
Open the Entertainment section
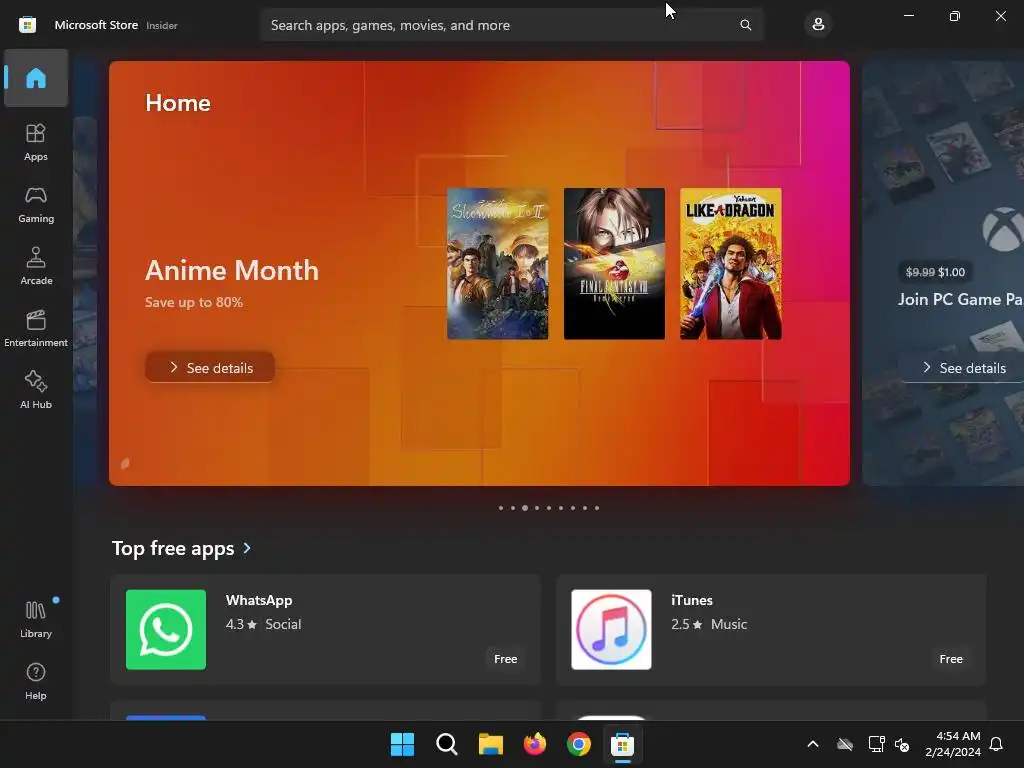coord(36,328)
